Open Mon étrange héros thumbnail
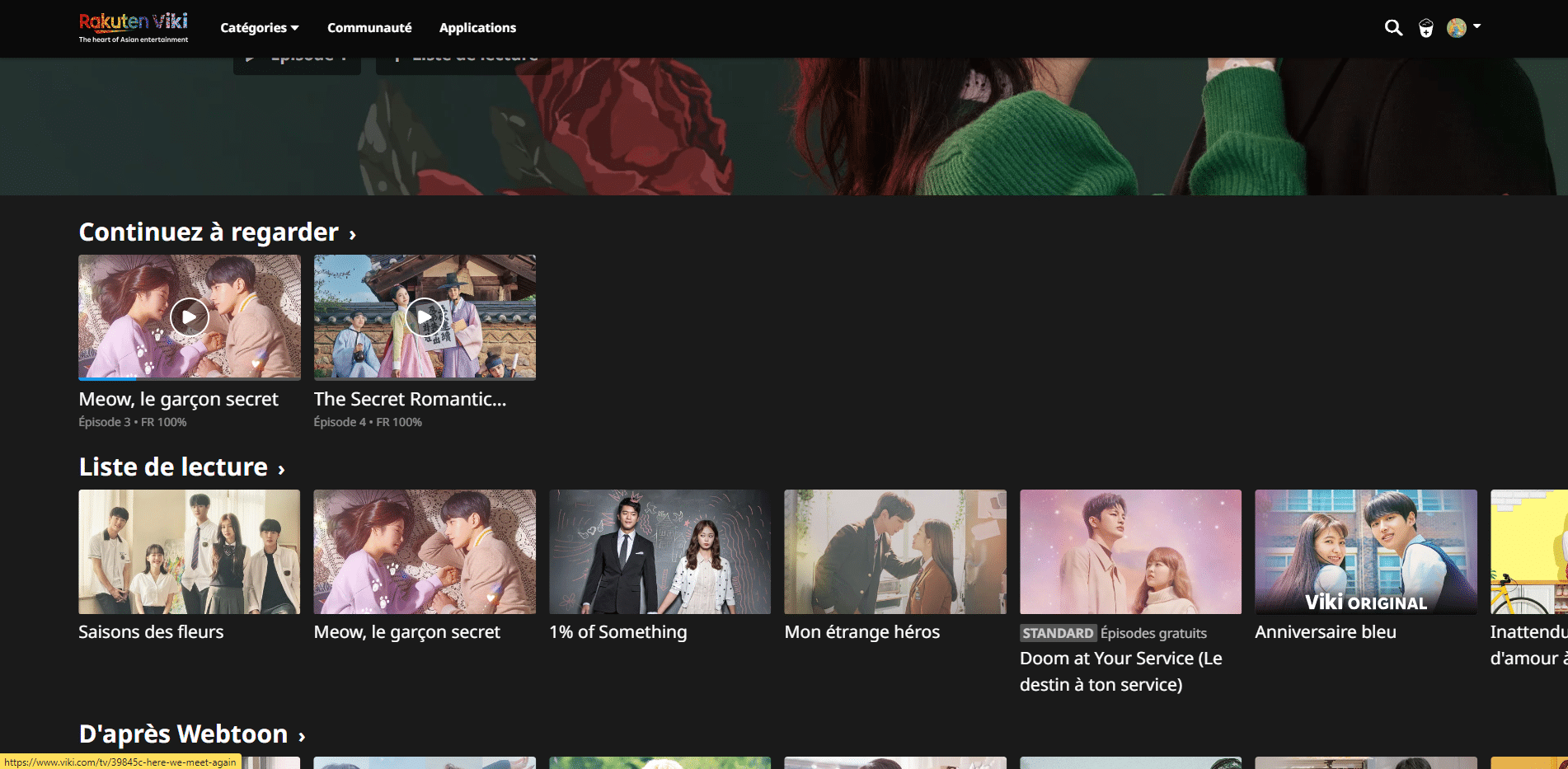The width and height of the screenshot is (1568, 769). point(895,552)
